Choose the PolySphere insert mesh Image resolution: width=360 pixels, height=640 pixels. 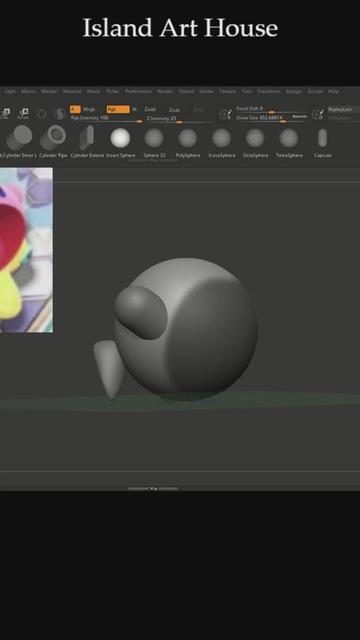pos(188,142)
